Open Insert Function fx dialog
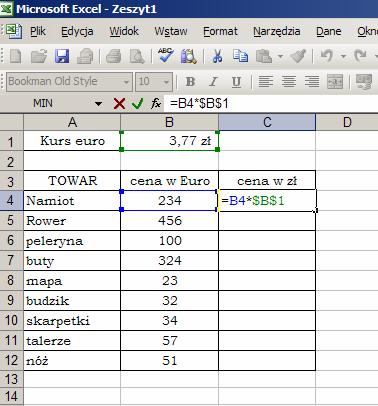This screenshot has width=378, height=406. [156, 104]
